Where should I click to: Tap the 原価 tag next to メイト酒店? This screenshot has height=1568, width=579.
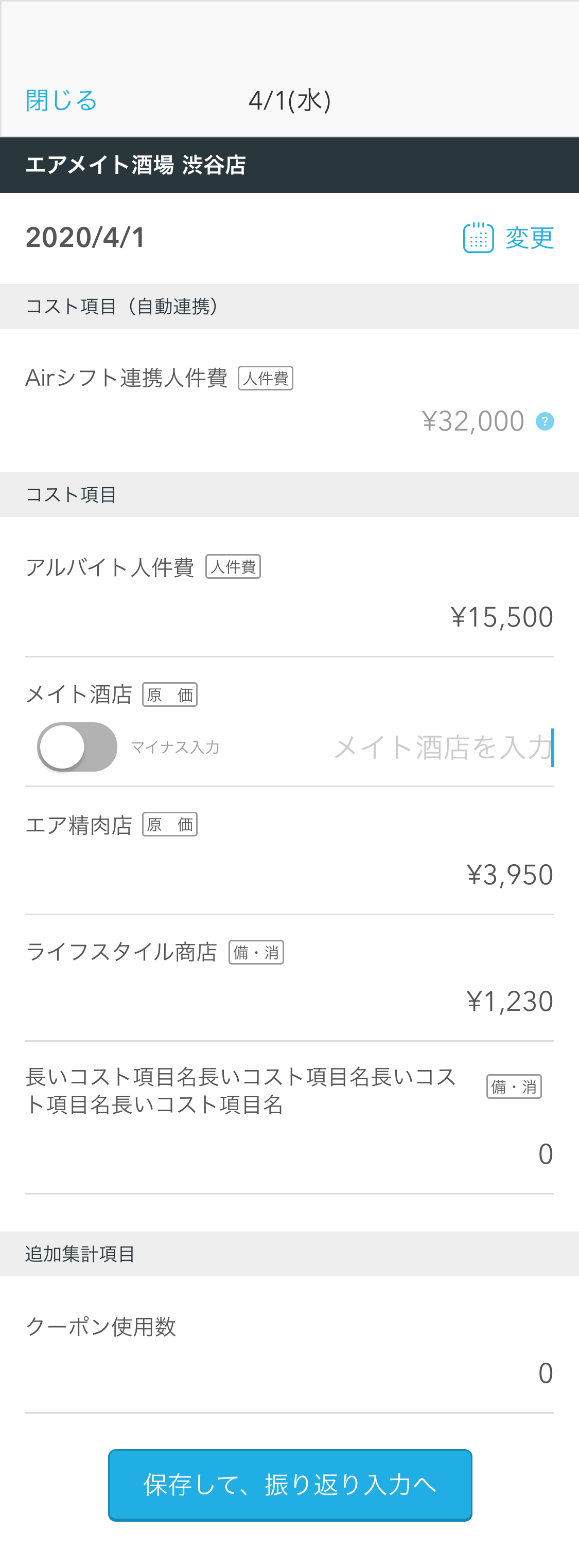(170, 694)
